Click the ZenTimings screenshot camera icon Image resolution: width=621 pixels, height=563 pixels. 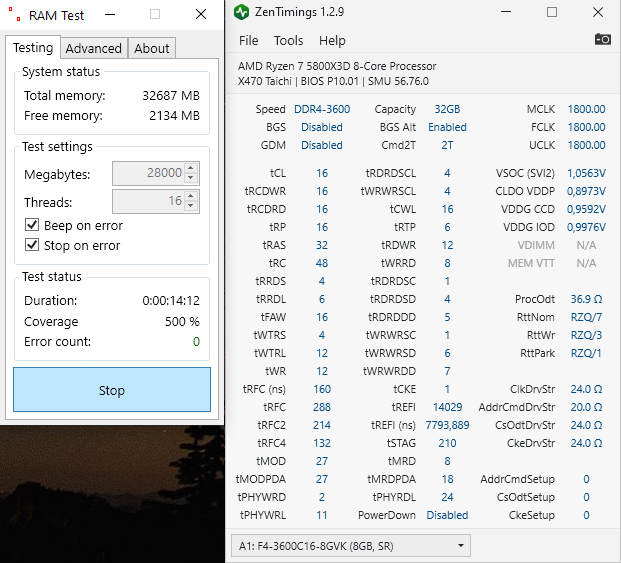[x=602, y=39]
